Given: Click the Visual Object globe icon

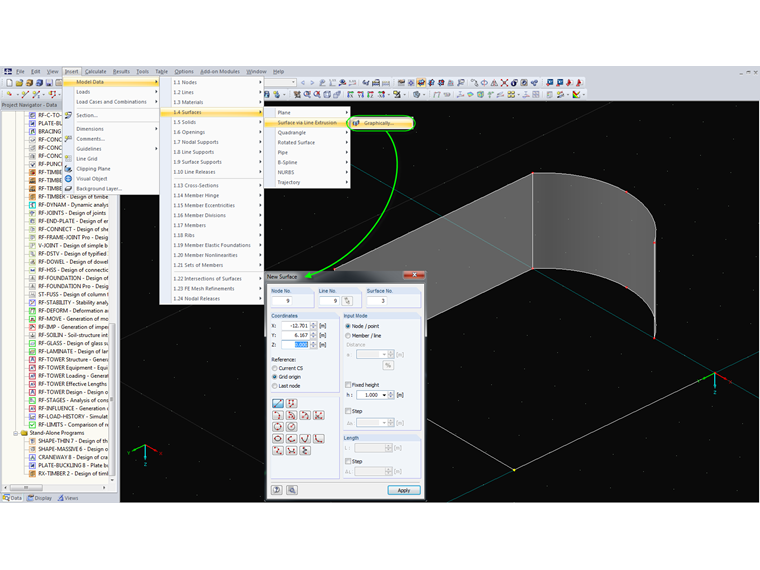Looking at the screenshot, I should click(68, 178).
